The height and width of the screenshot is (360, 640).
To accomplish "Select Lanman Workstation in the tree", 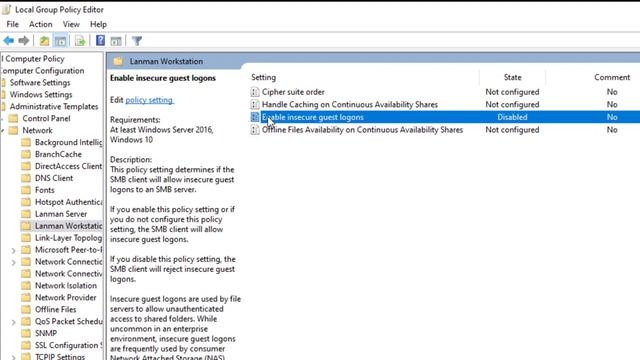I will click(69, 226).
